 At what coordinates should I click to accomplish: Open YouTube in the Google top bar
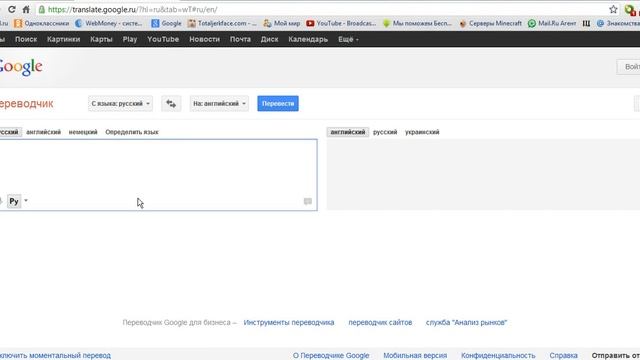click(x=163, y=39)
